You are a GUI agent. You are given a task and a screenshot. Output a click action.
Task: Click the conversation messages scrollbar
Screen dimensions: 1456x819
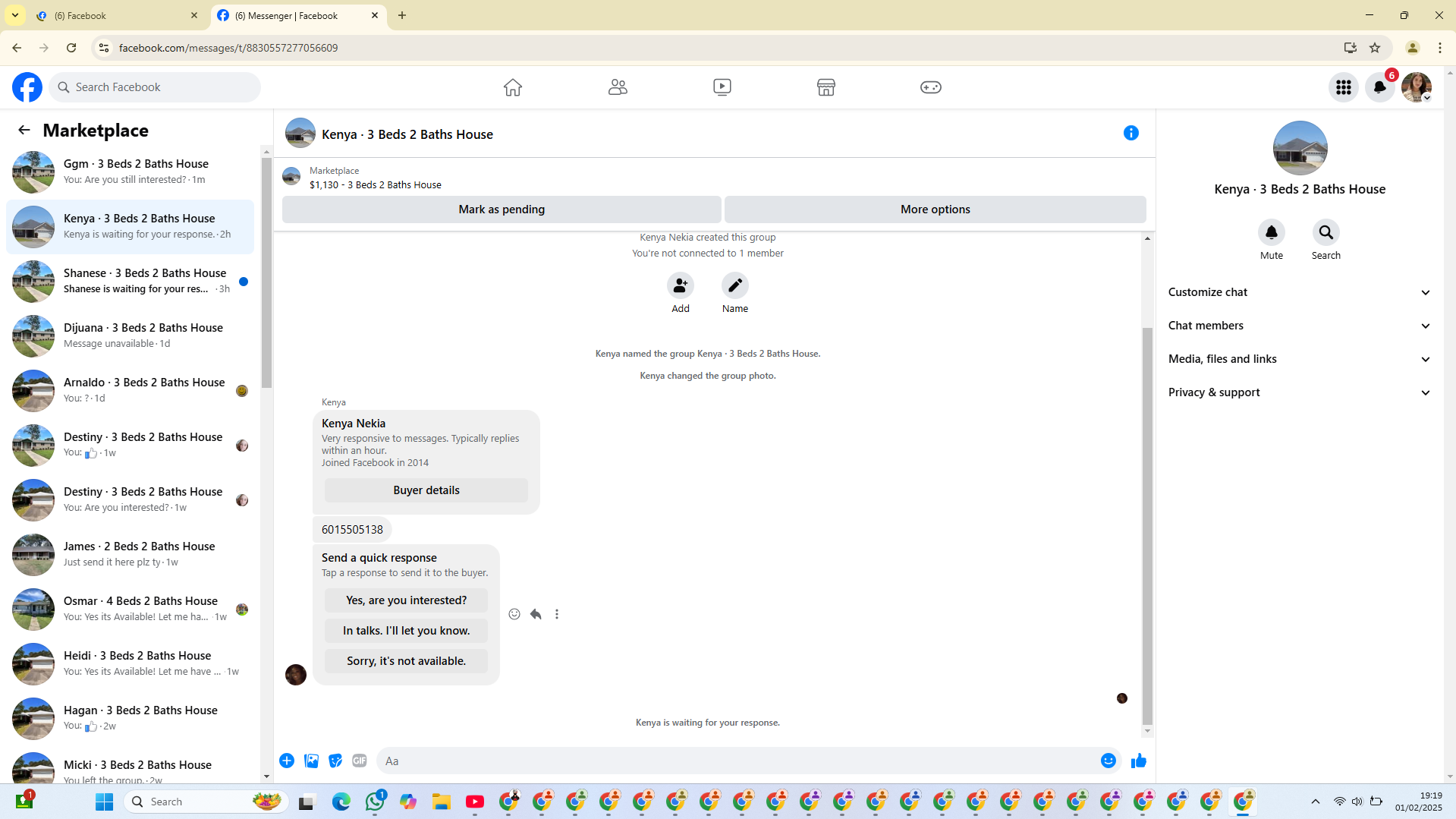click(1147, 525)
